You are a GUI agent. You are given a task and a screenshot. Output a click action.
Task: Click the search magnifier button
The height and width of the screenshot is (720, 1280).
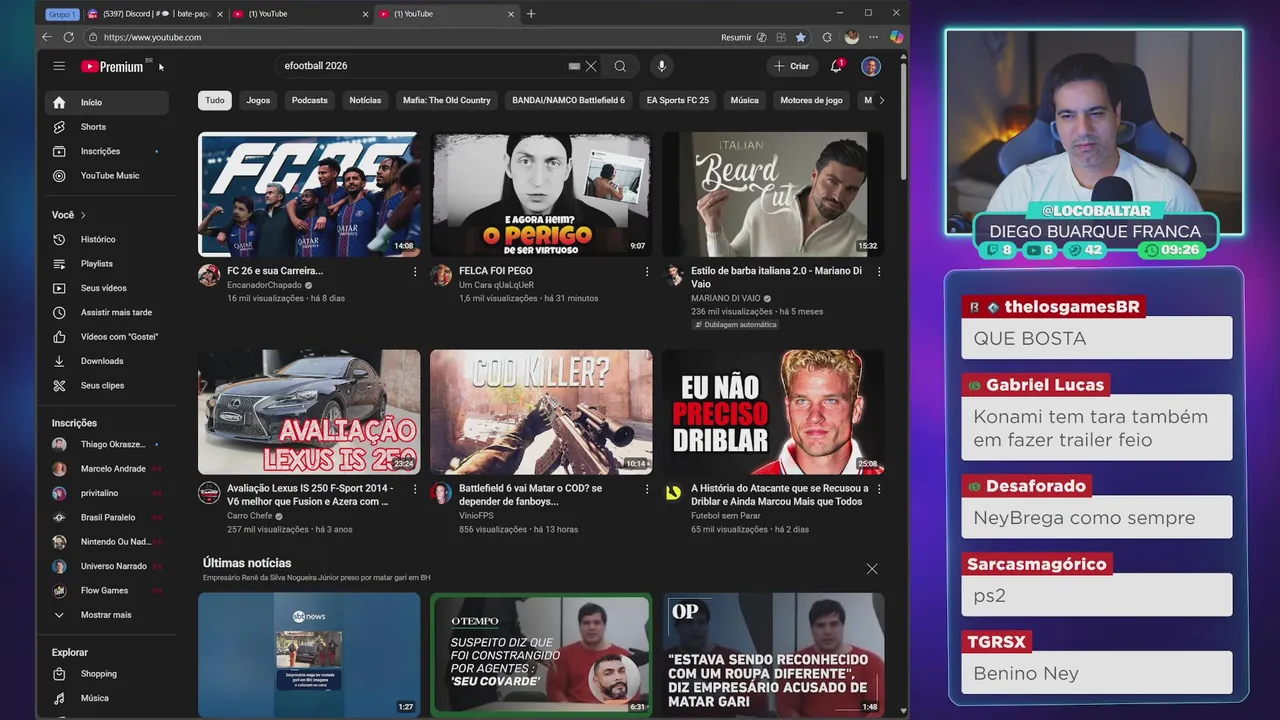[620, 66]
